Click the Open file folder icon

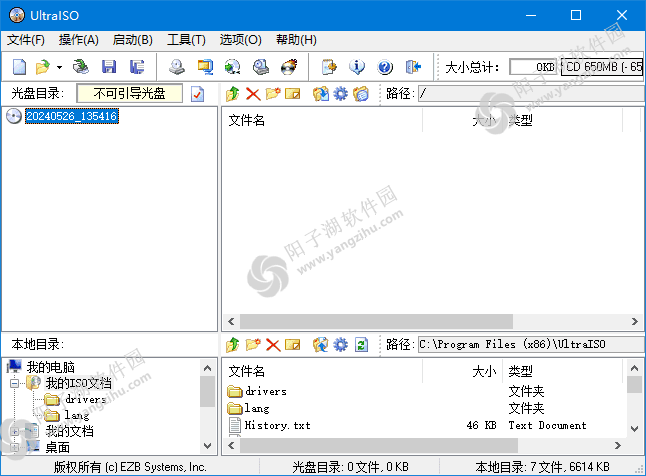point(42,67)
